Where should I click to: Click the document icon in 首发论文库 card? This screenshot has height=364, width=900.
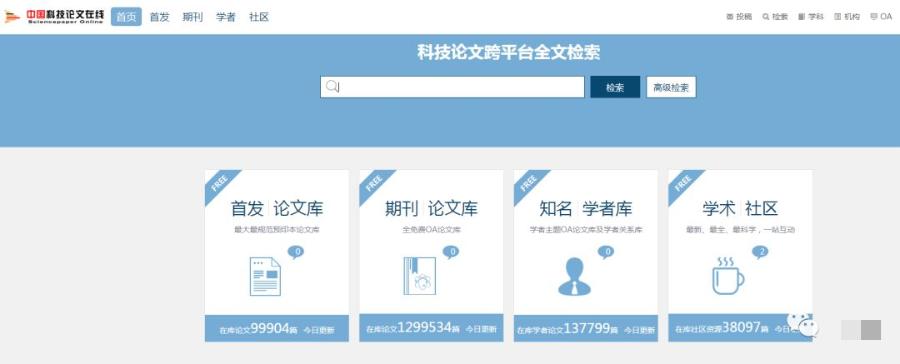pyautogui.click(x=265, y=276)
